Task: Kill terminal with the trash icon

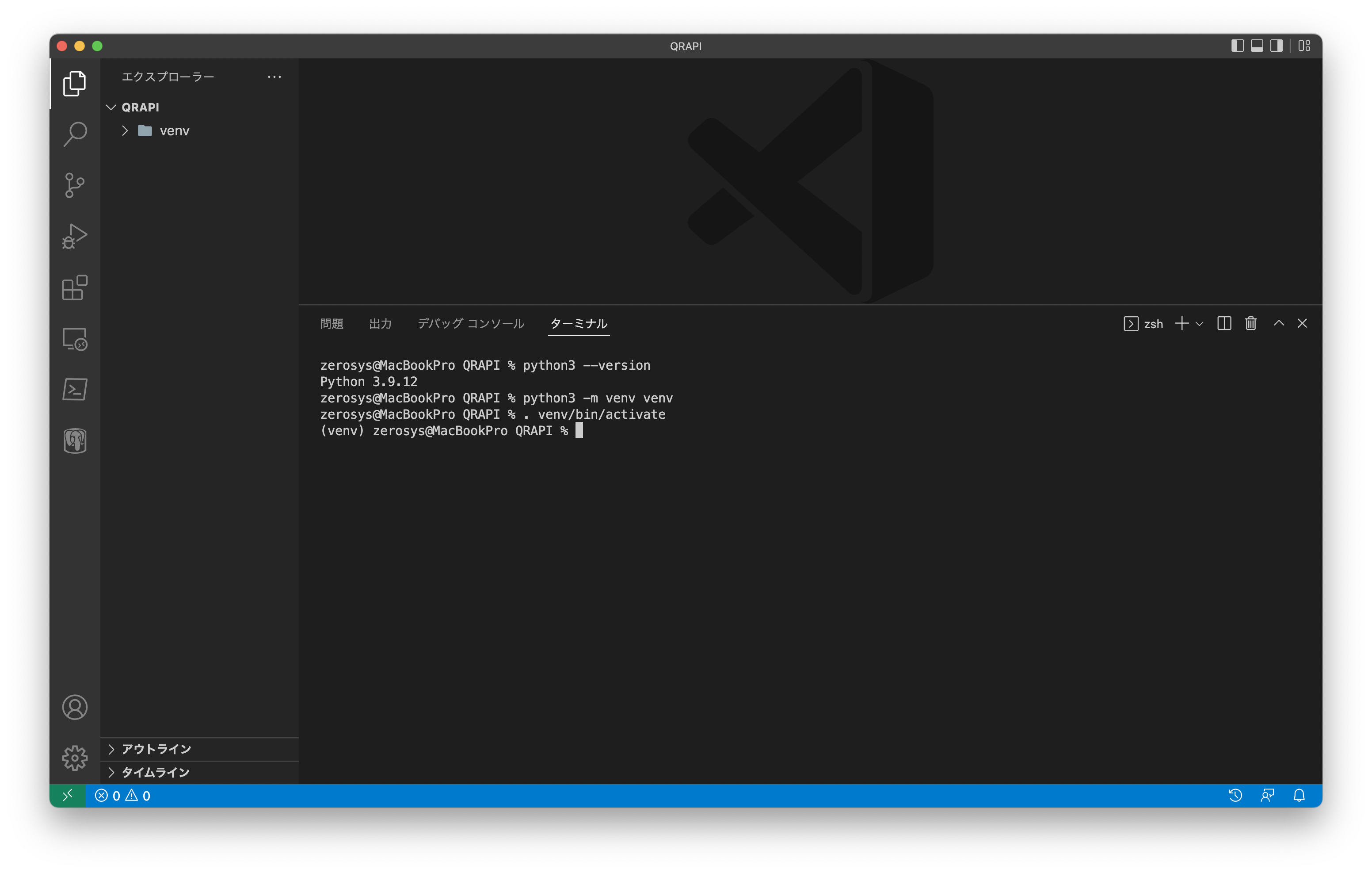Action: point(1250,323)
